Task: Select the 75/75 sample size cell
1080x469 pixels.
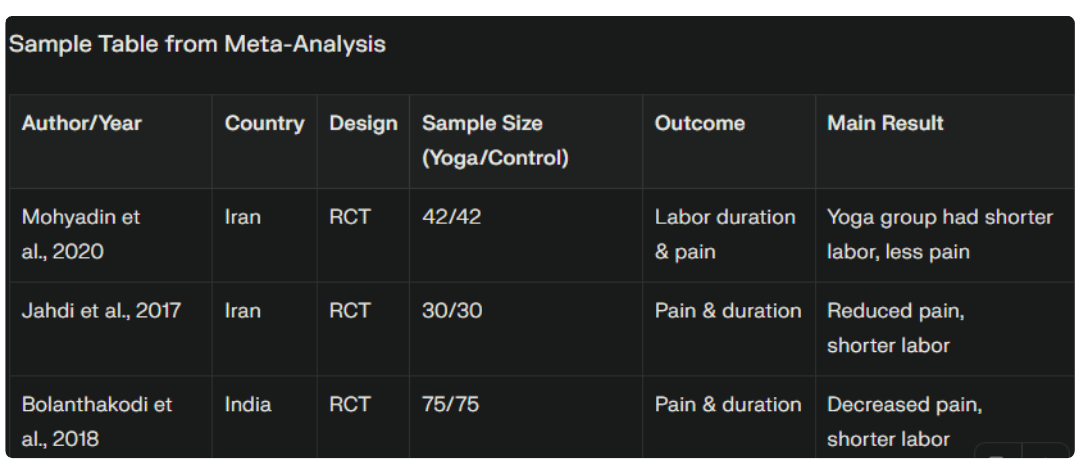Action: point(451,405)
